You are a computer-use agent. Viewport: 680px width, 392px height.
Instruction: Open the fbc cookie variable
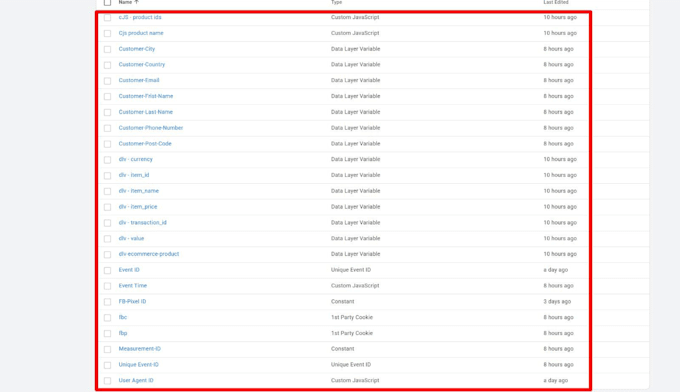pos(123,317)
